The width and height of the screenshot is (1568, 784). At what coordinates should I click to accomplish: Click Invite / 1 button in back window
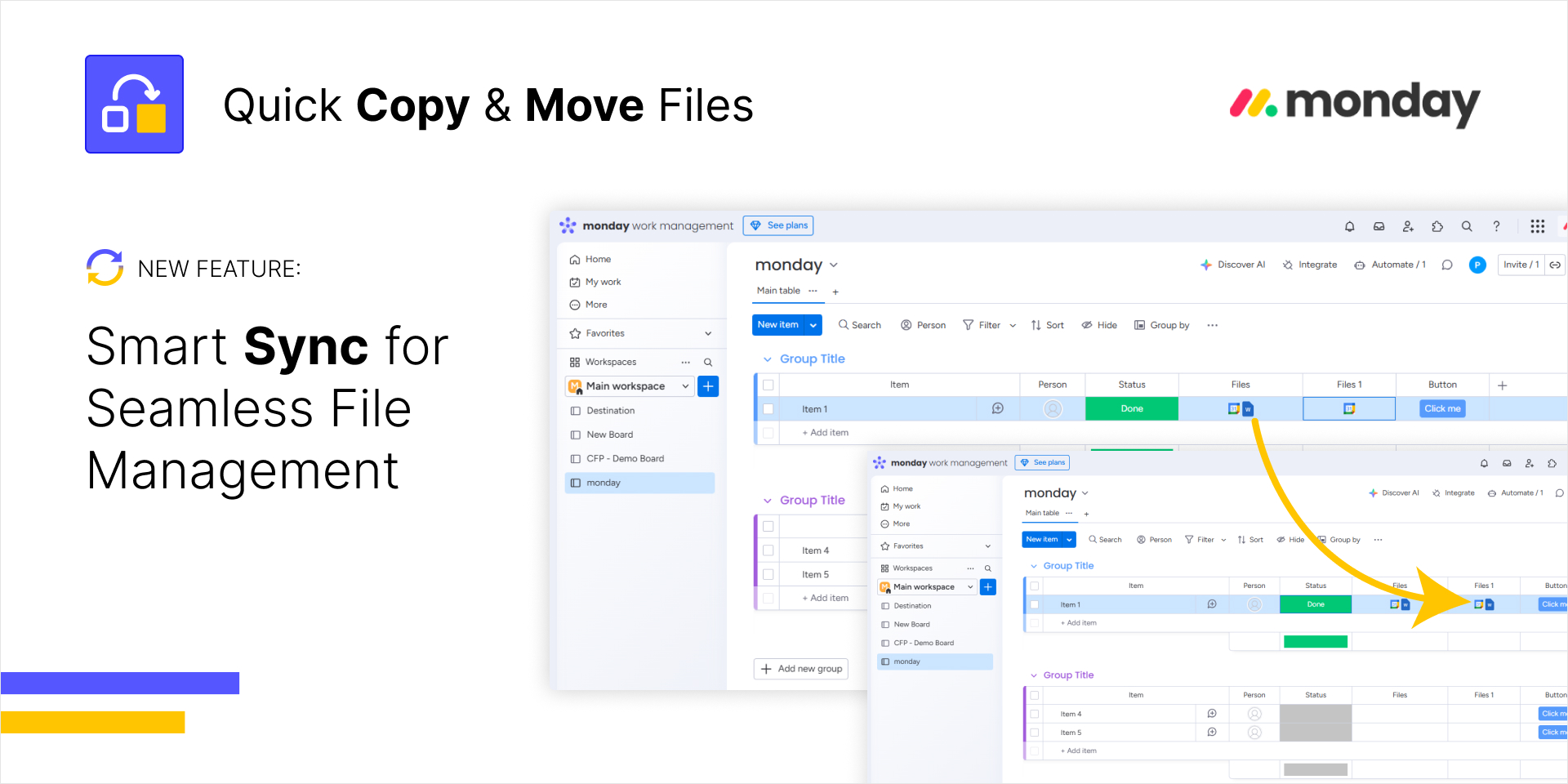[x=1521, y=265]
